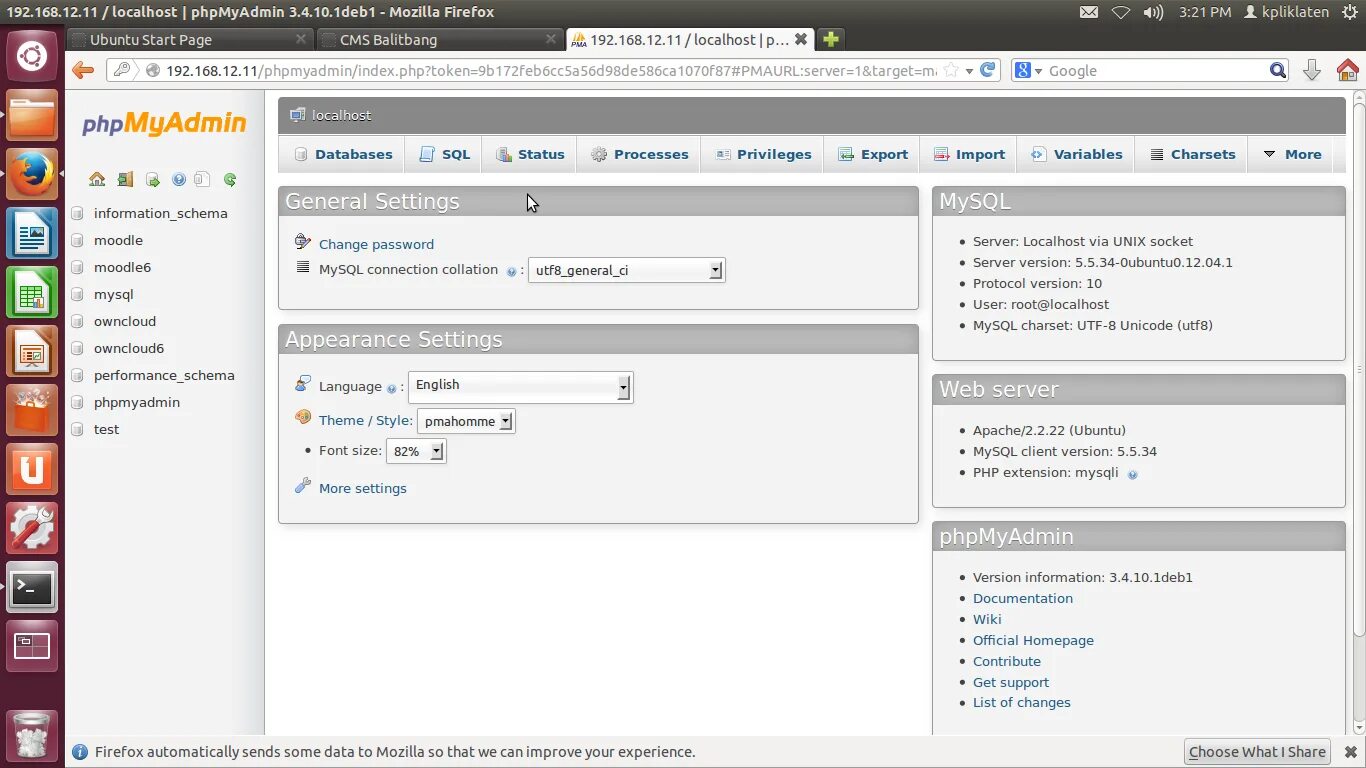Reload page with Firefox refresh icon
1366x768 pixels.
point(988,70)
